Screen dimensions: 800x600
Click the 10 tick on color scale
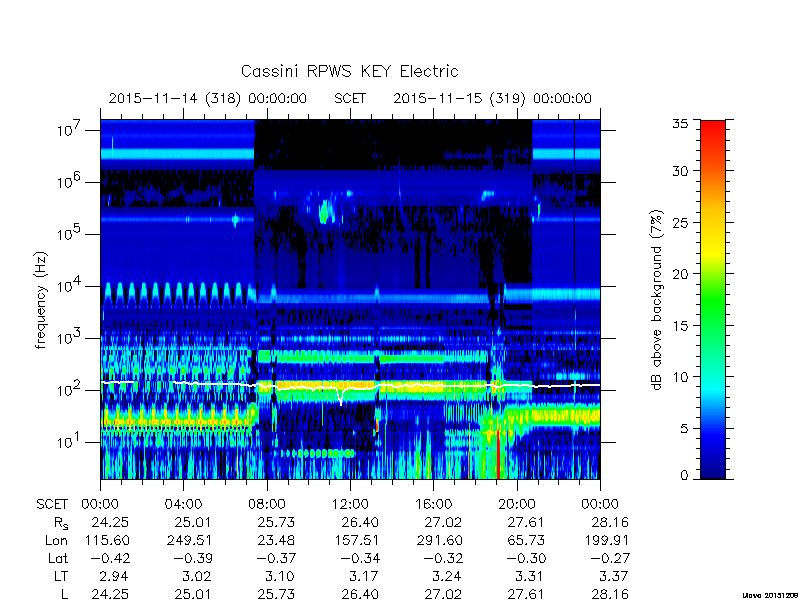pyautogui.click(x=680, y=377)
